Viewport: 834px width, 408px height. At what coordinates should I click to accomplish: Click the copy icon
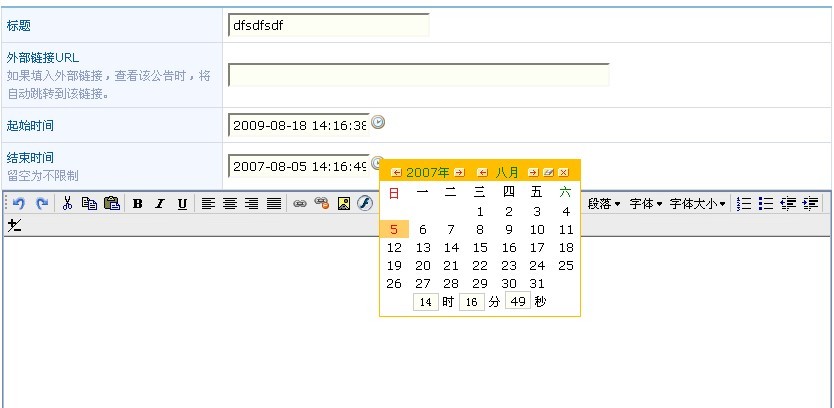pyautogui.click(x=89, y=203)
